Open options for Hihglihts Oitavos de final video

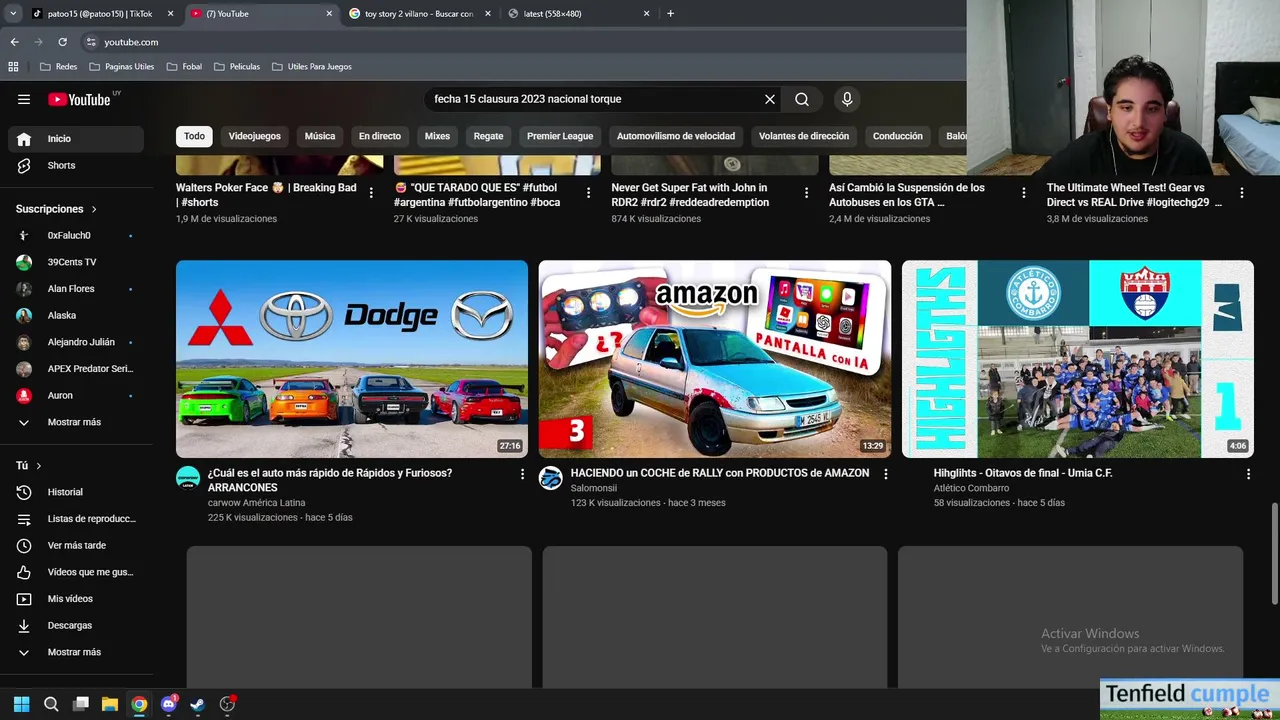point(1248,474)
